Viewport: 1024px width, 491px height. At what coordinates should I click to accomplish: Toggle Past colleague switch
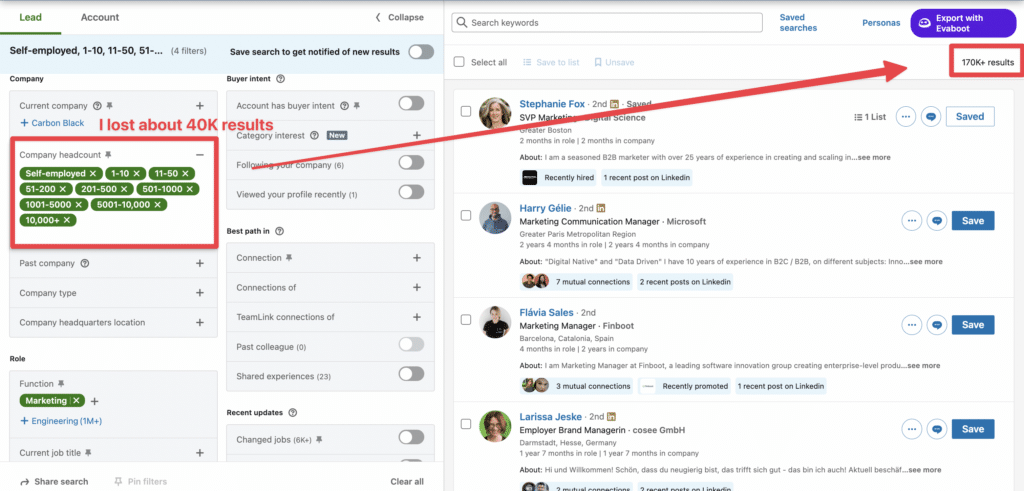411,345
